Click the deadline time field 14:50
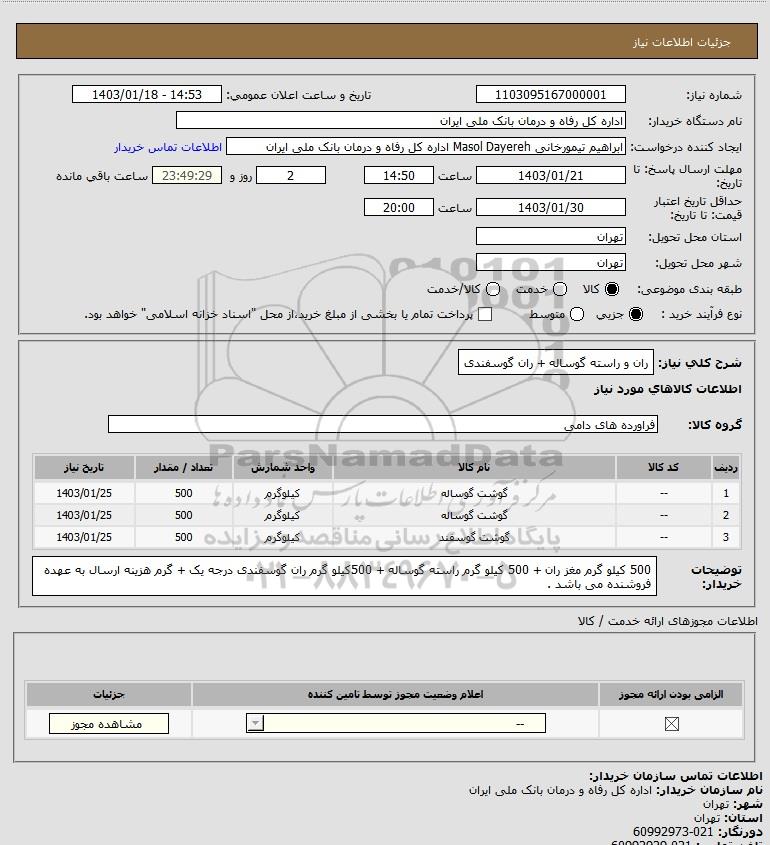 (x=399, y=175)
